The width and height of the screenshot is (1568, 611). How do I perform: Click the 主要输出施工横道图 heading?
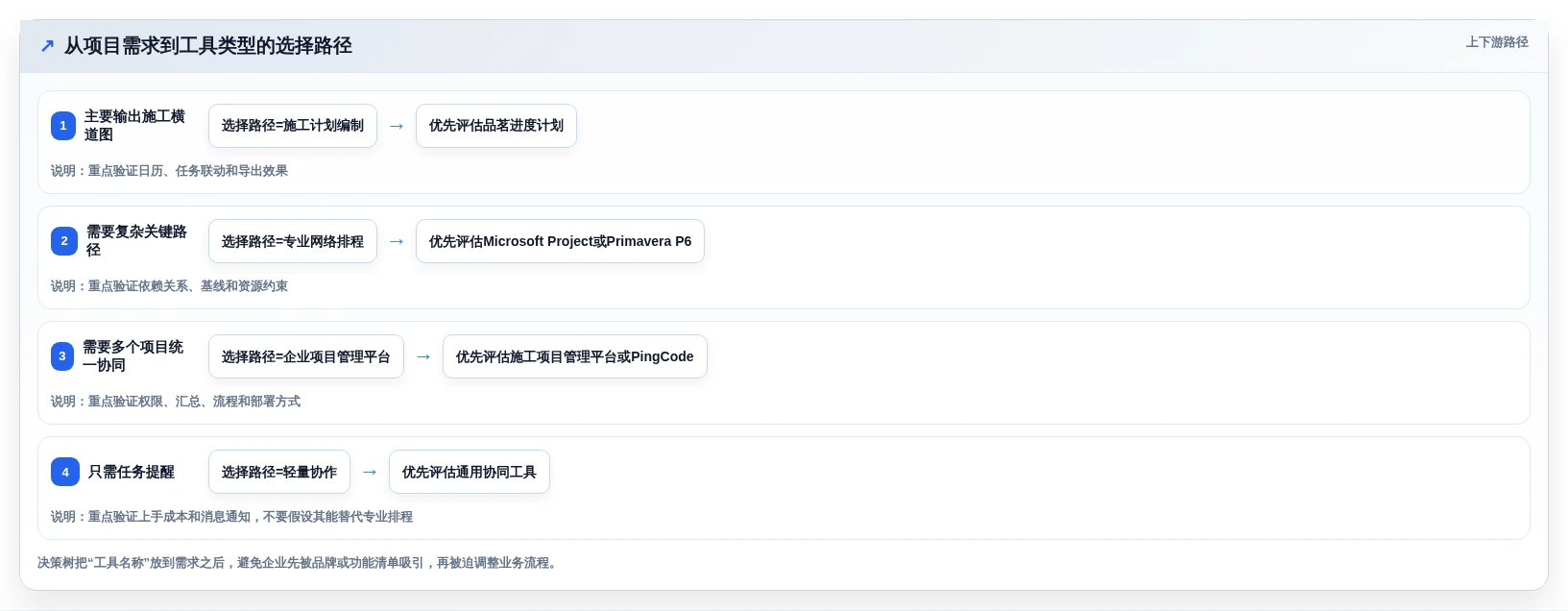134,126
